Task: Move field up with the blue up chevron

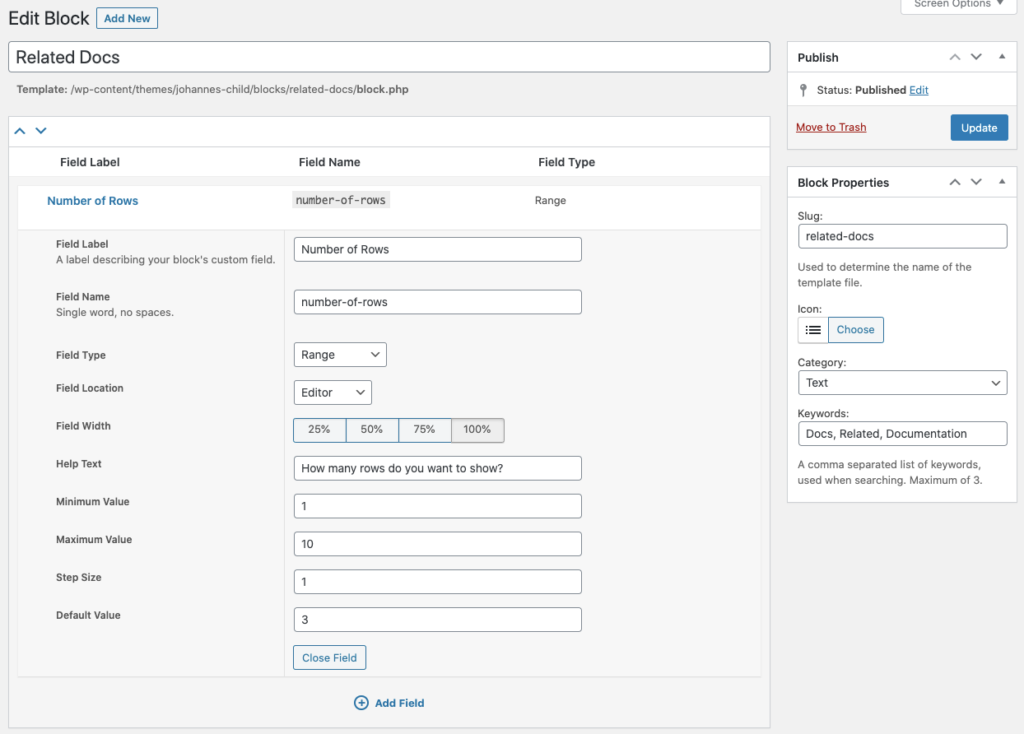Action: pyautogui.click(x=20, y=131)
